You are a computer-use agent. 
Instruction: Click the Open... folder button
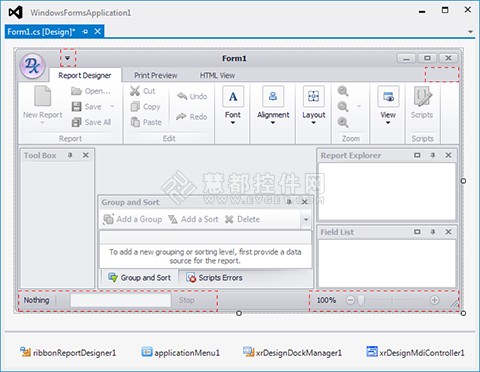(91, 91)
